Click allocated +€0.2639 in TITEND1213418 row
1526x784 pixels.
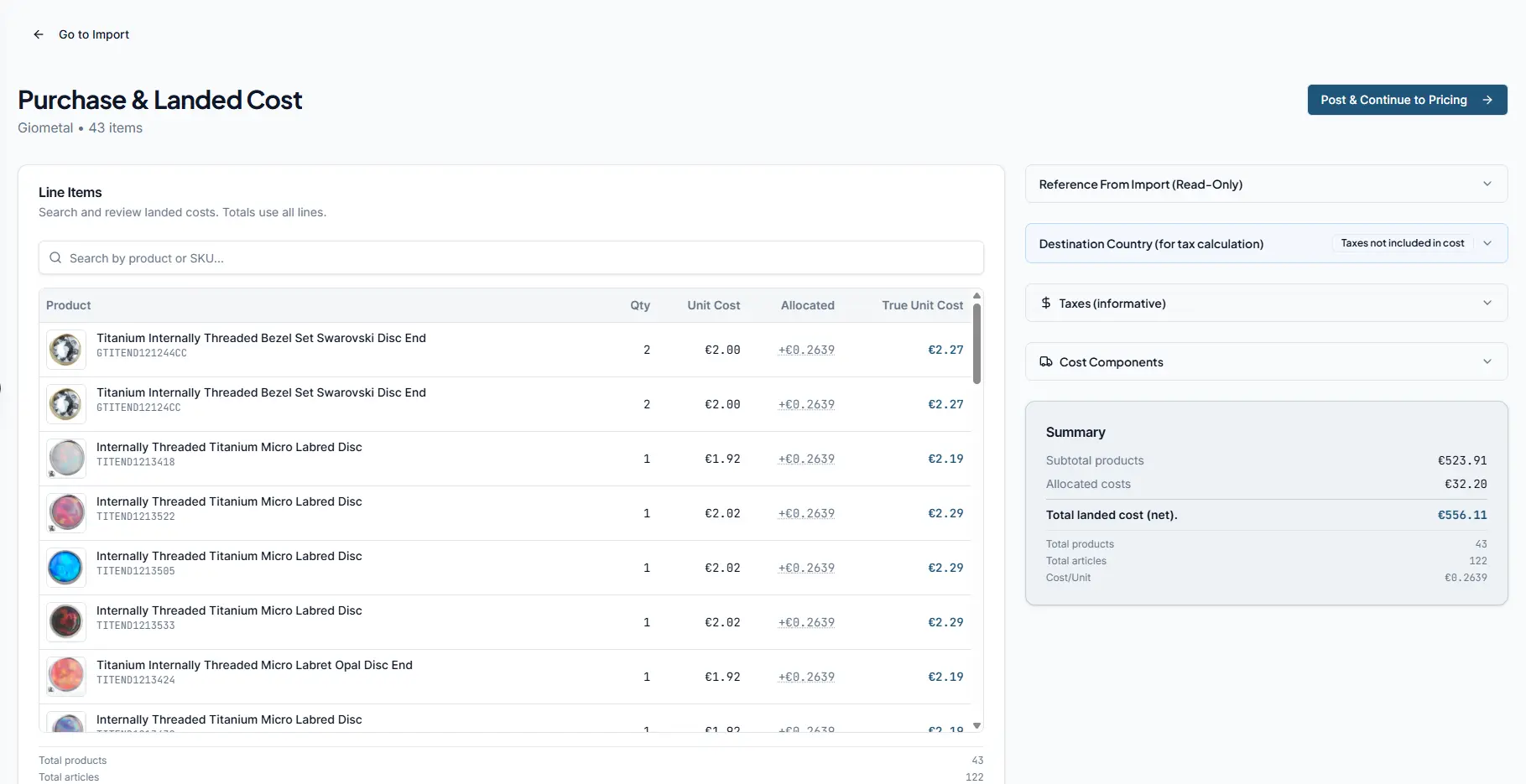806,459
